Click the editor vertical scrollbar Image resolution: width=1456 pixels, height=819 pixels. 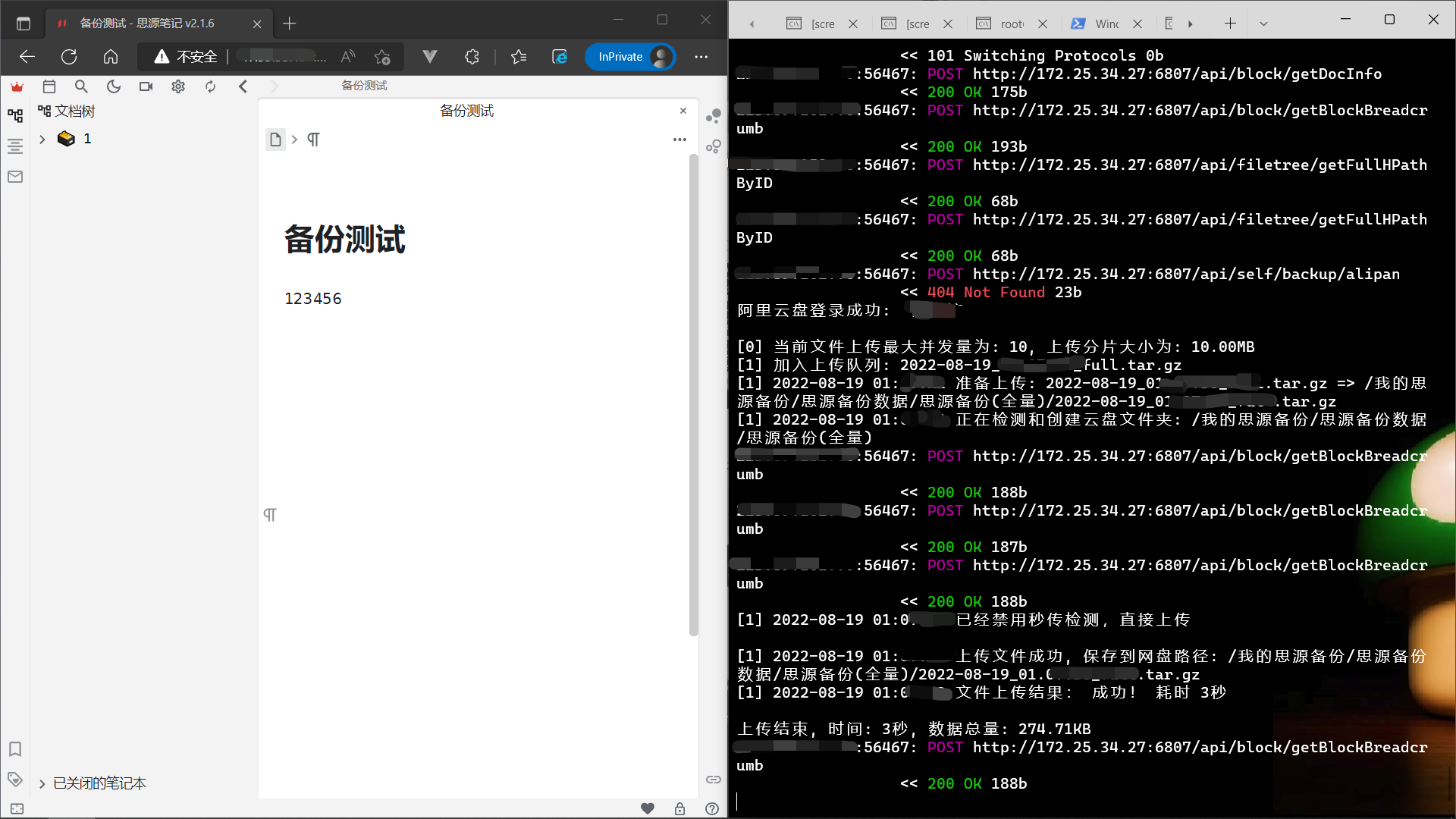[x=693, y=394]
